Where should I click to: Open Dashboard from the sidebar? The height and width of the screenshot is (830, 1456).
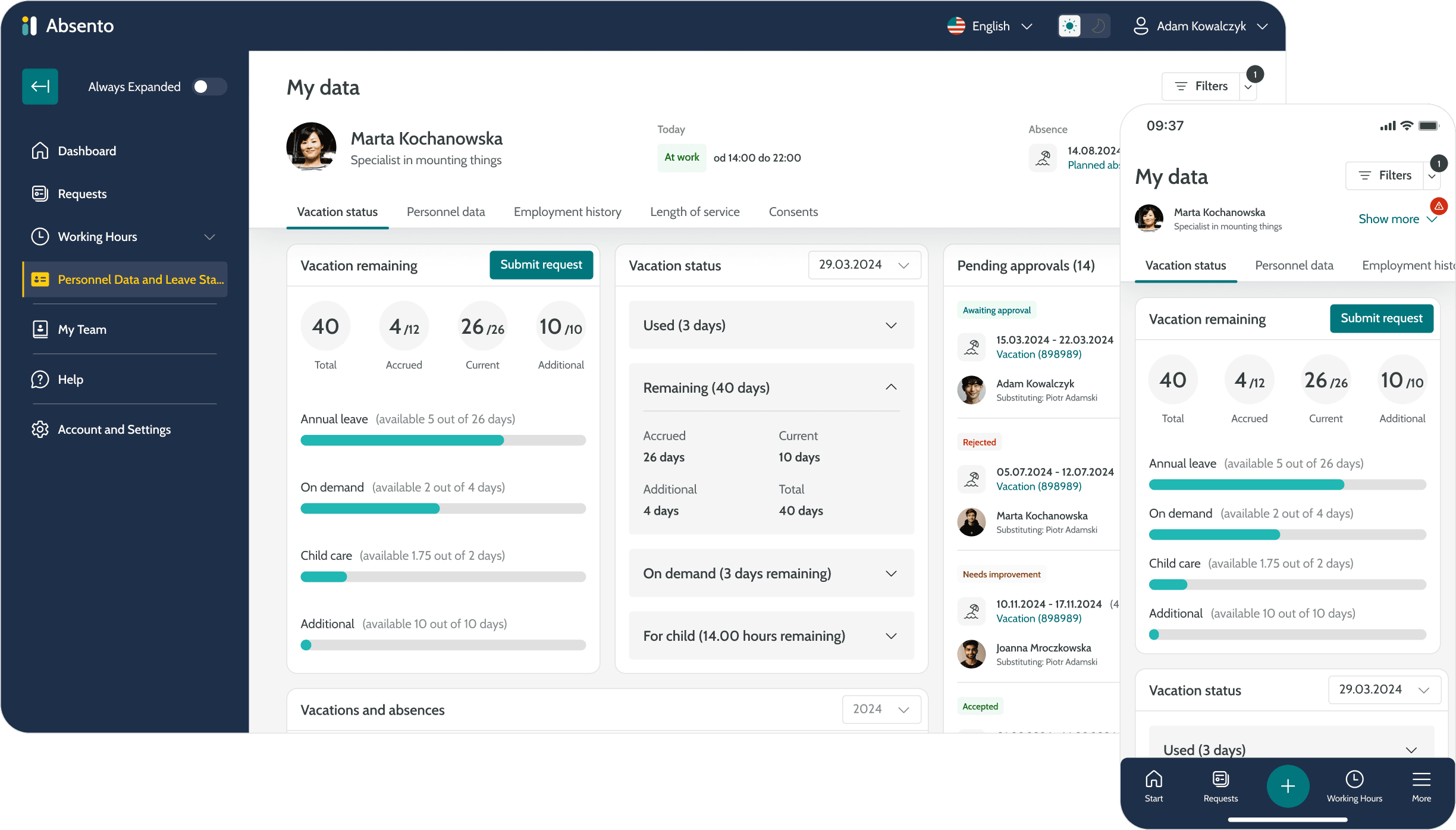pyautogui.click(x=86, y=151)
